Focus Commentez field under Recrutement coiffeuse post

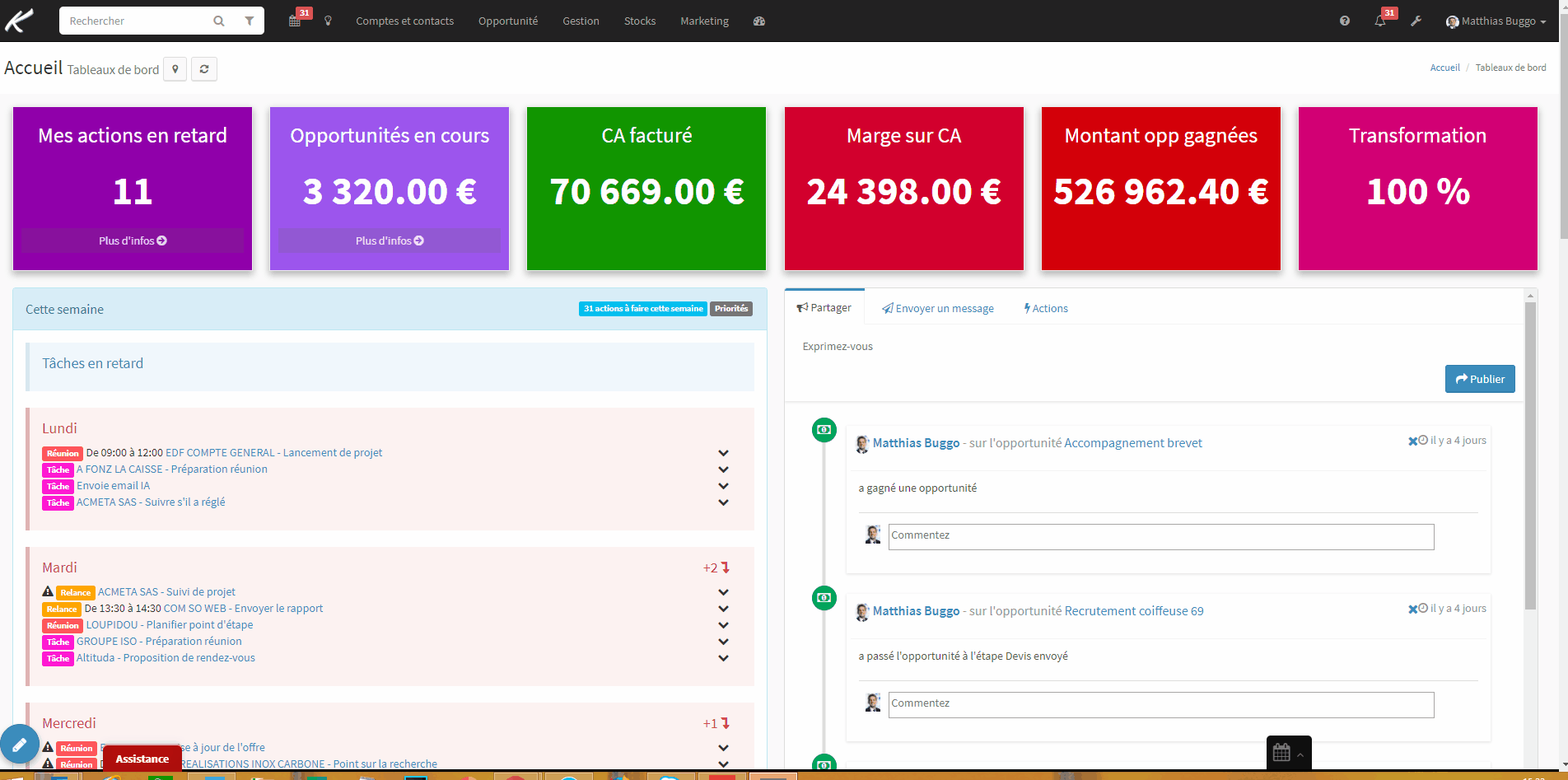coord(1161,704)
